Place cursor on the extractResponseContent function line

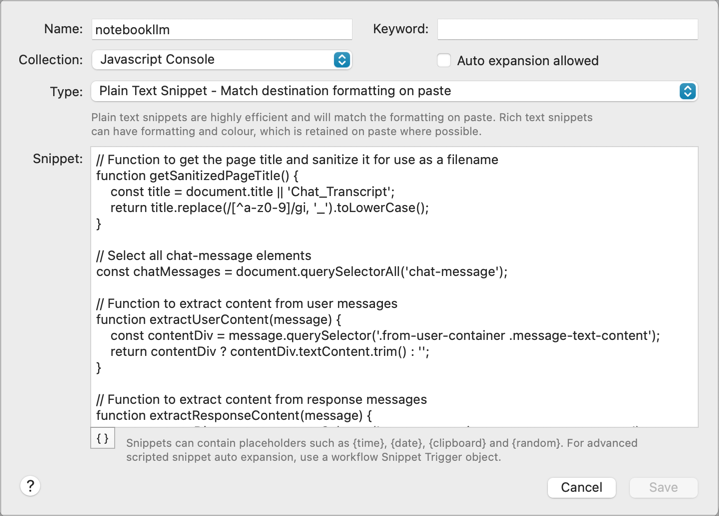click(234, 416)
